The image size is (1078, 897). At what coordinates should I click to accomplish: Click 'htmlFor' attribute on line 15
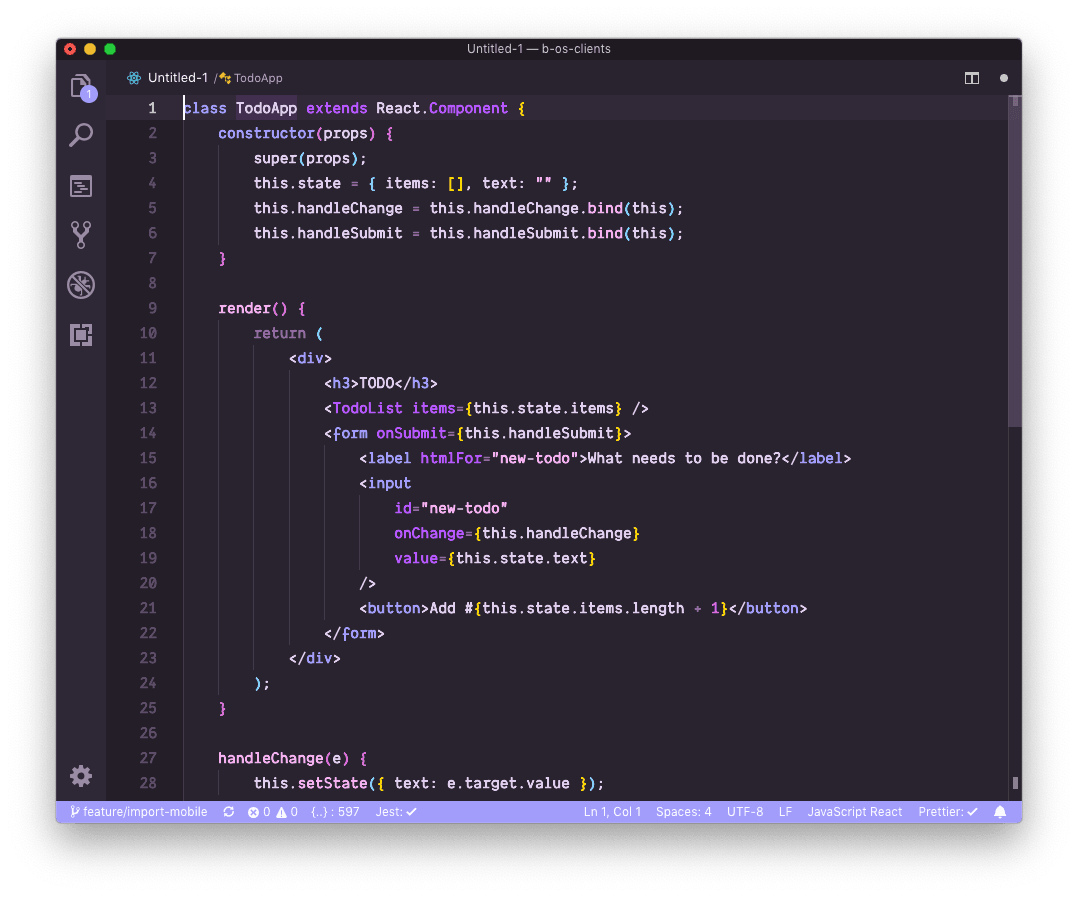point(451,458)
